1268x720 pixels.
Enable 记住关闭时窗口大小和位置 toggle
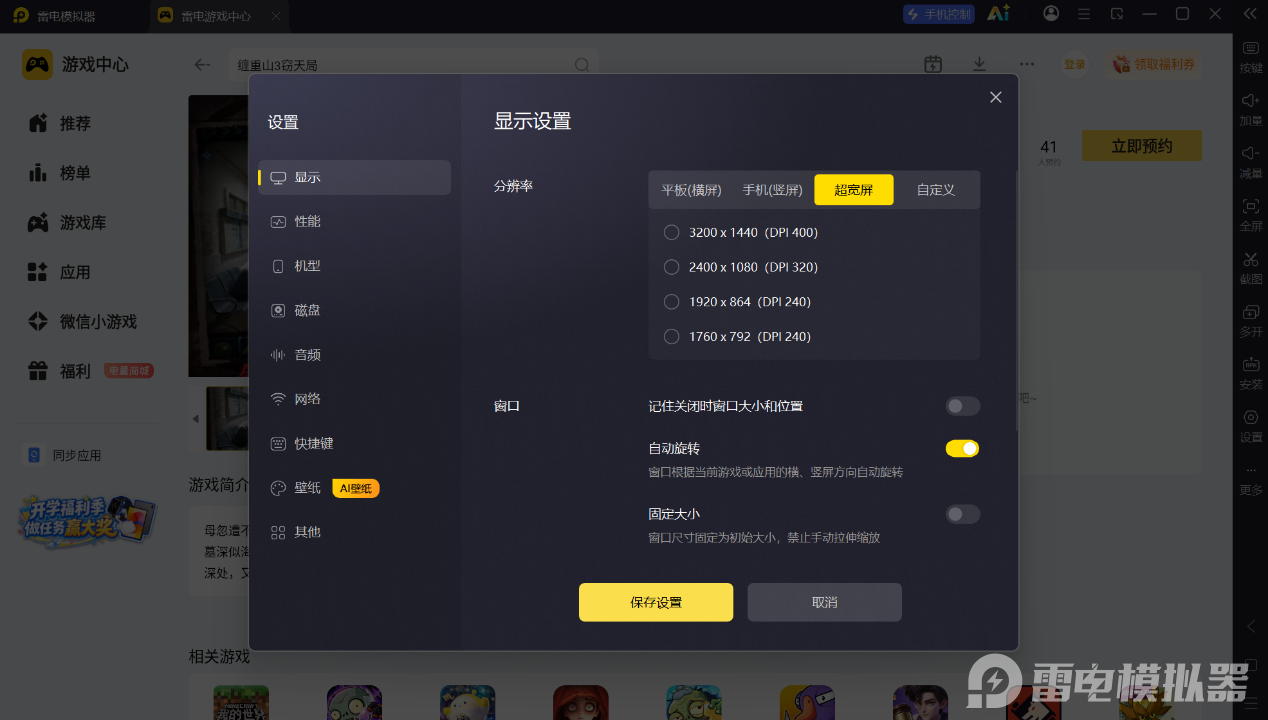963,406
